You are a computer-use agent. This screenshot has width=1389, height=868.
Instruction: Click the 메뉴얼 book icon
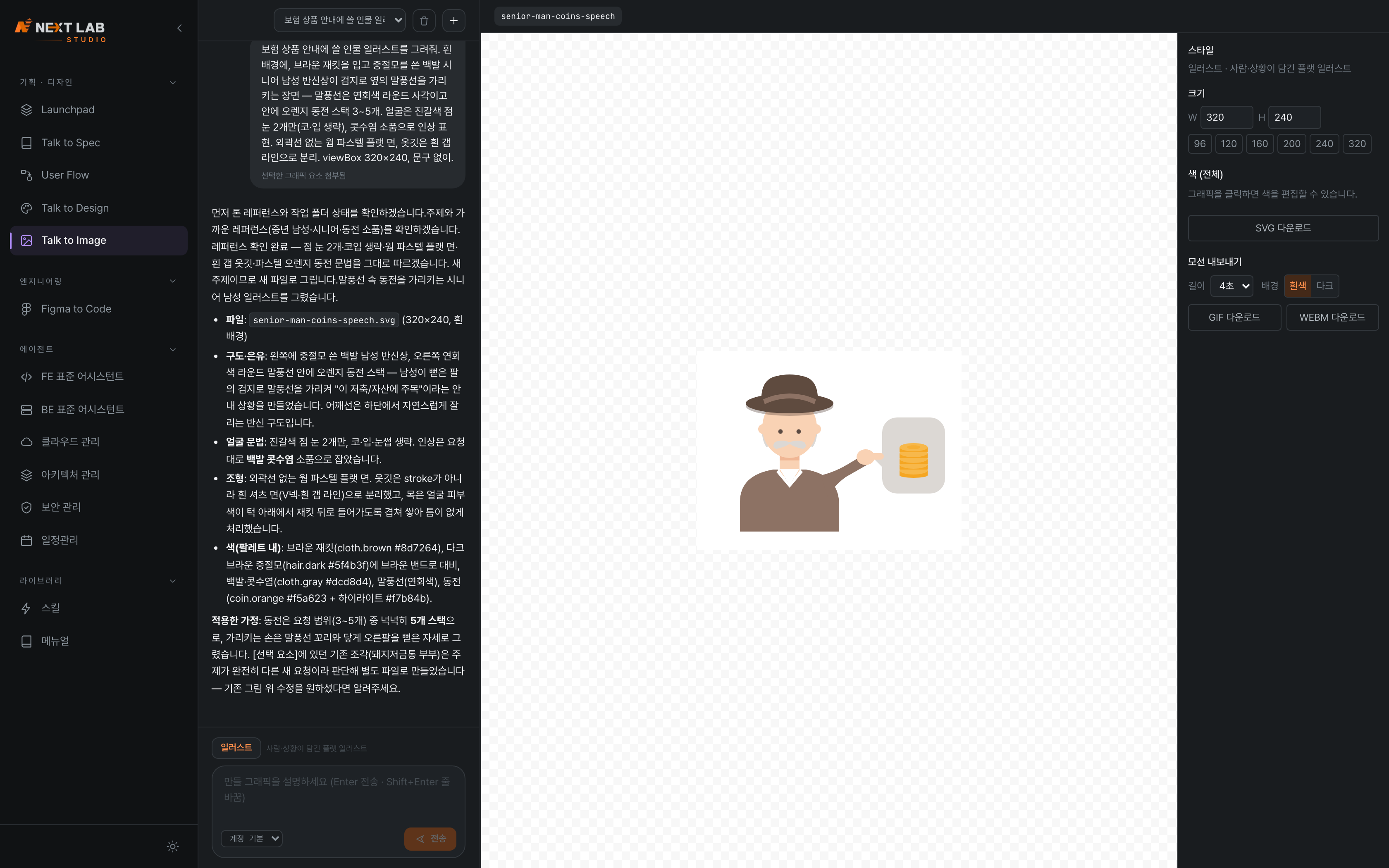[26, 641]
